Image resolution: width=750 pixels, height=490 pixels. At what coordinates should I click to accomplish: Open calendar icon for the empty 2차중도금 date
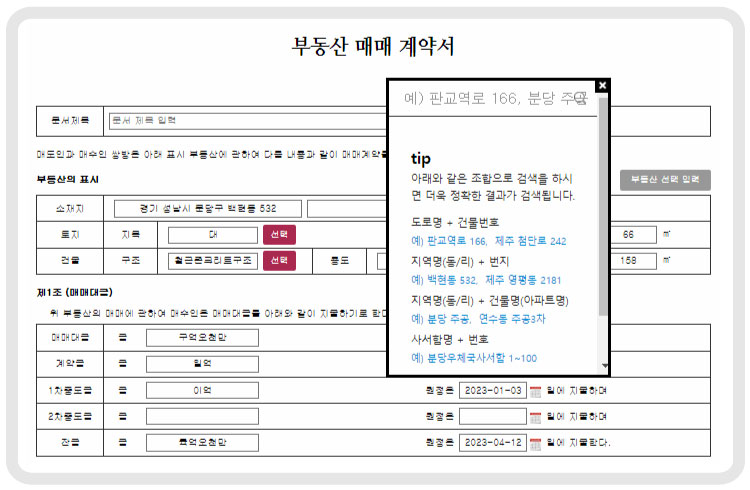pos(535,416)
